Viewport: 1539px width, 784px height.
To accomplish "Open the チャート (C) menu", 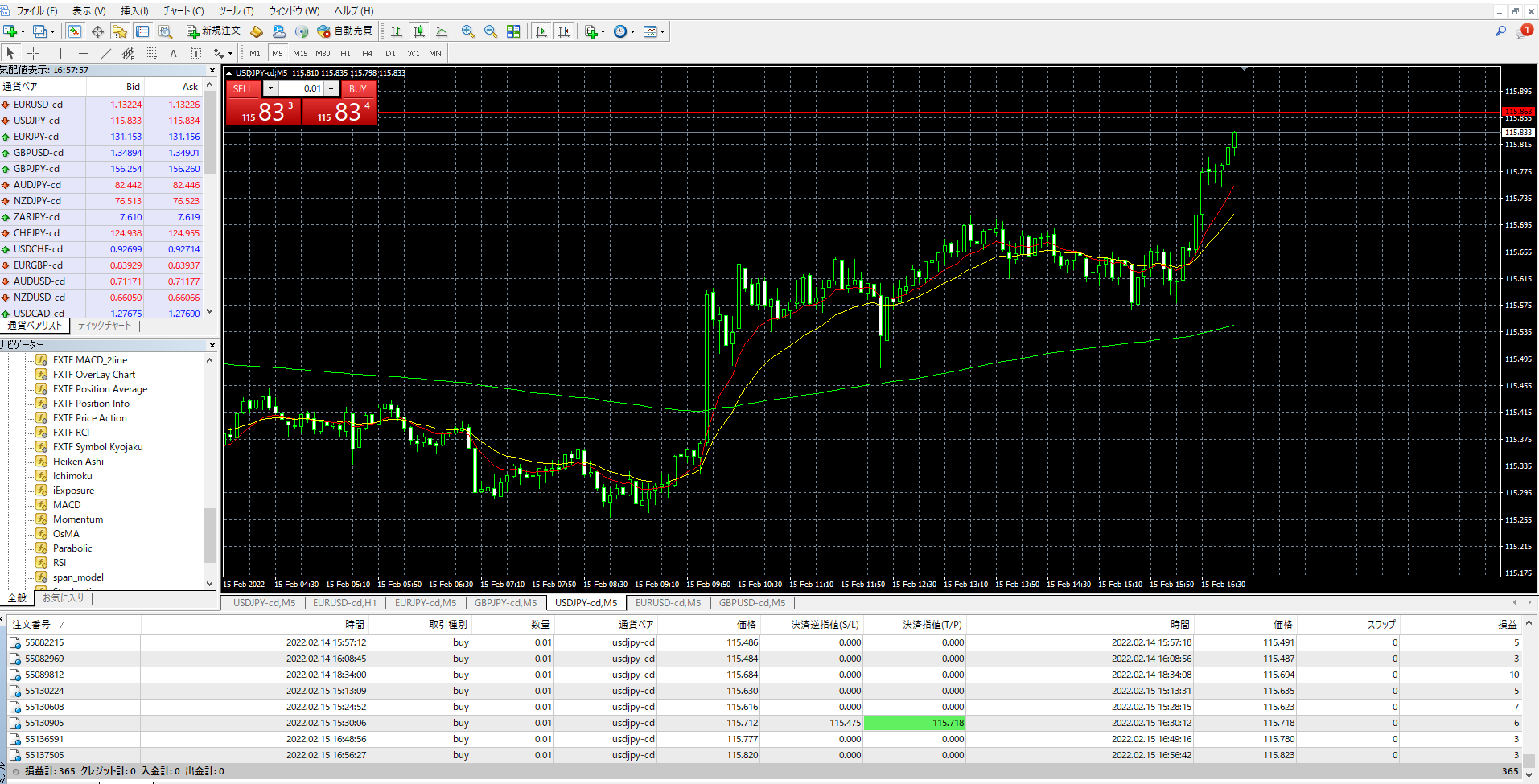I will [183, 10].
